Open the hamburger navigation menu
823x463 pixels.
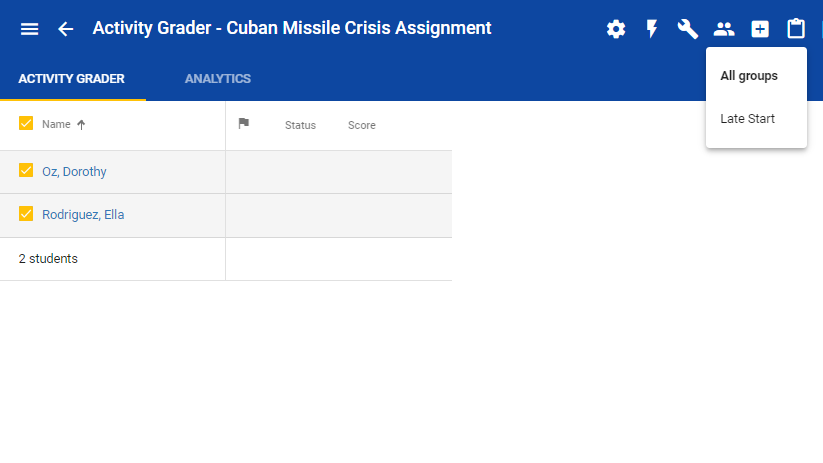pos(30,29)
